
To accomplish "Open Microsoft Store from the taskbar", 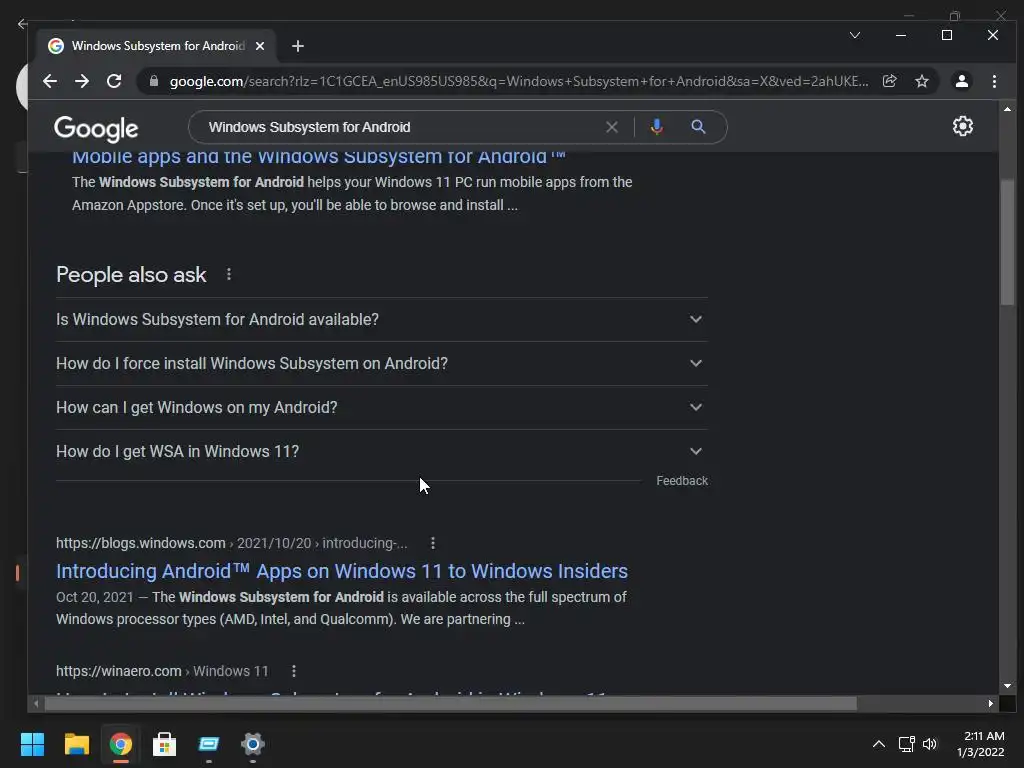I will tap(165, 744).
